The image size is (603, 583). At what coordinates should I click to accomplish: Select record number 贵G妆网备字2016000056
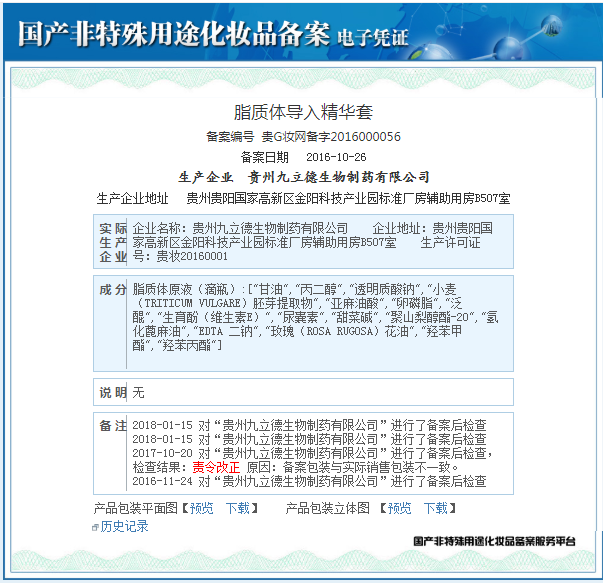point(331,137)
